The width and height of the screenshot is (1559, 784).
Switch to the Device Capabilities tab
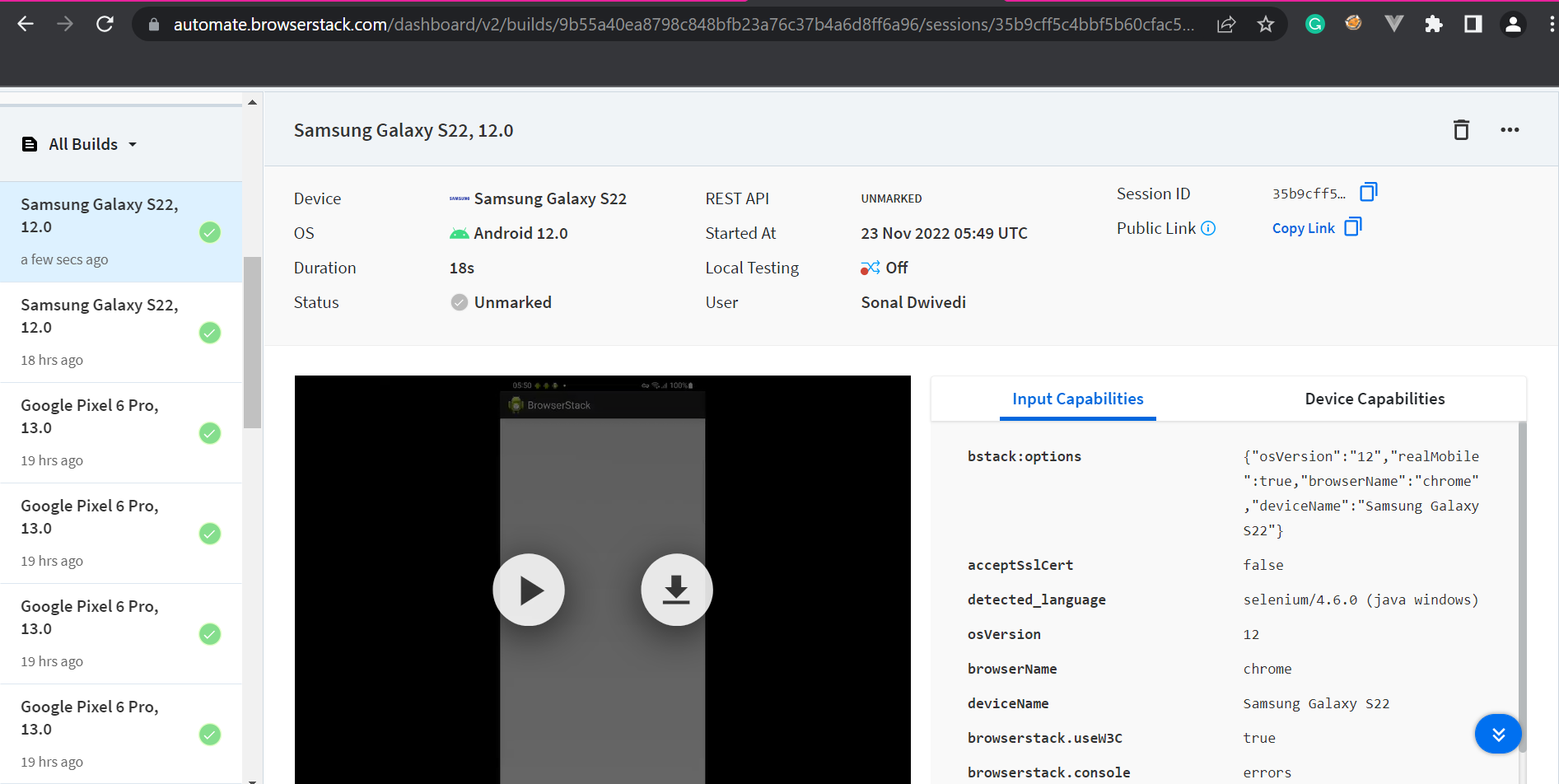[x=1375, y=399]
